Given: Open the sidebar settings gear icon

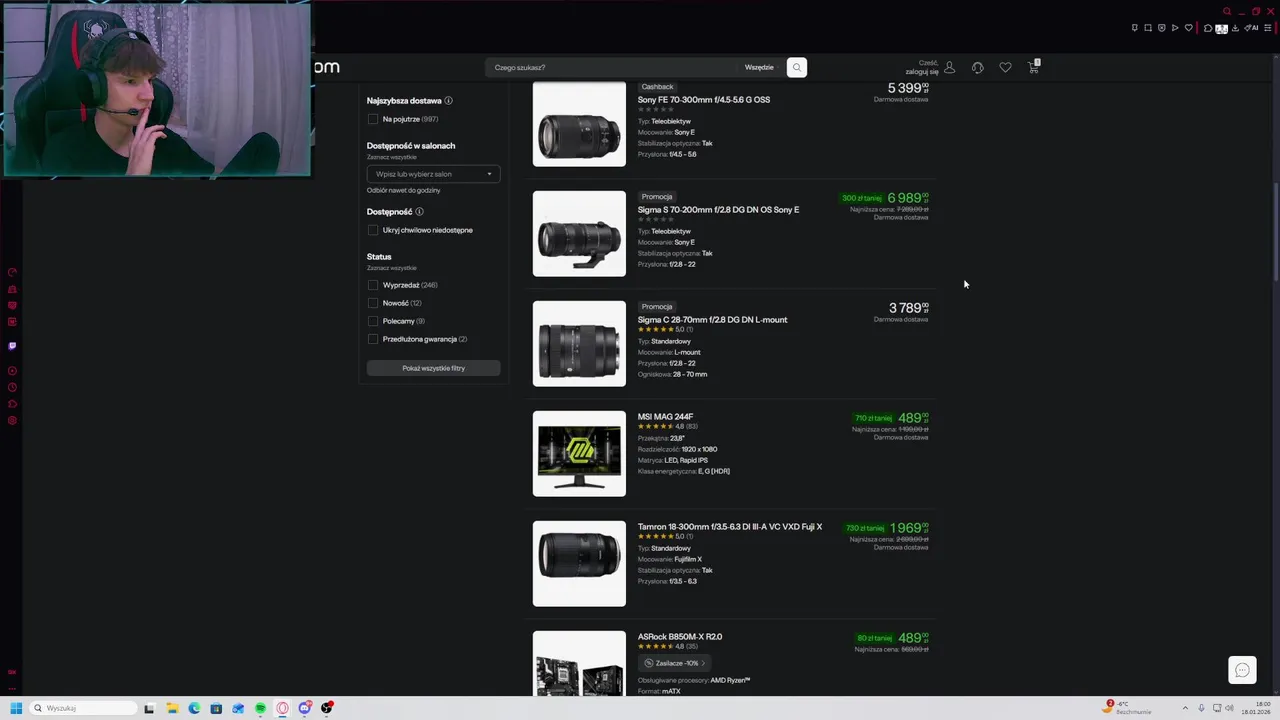Looking at the screenshot, I should click(x=12, y=420).
